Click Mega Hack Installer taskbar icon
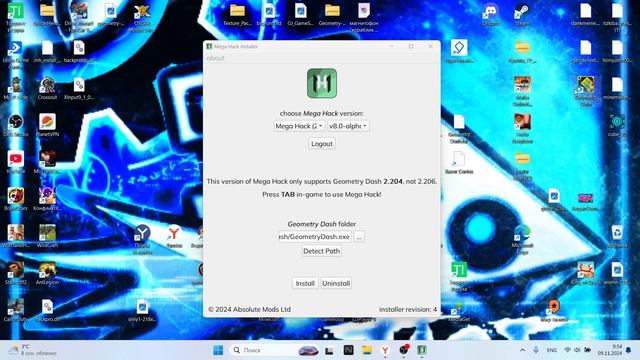Viewport: 640px width, 360px height. click(422, 350)
